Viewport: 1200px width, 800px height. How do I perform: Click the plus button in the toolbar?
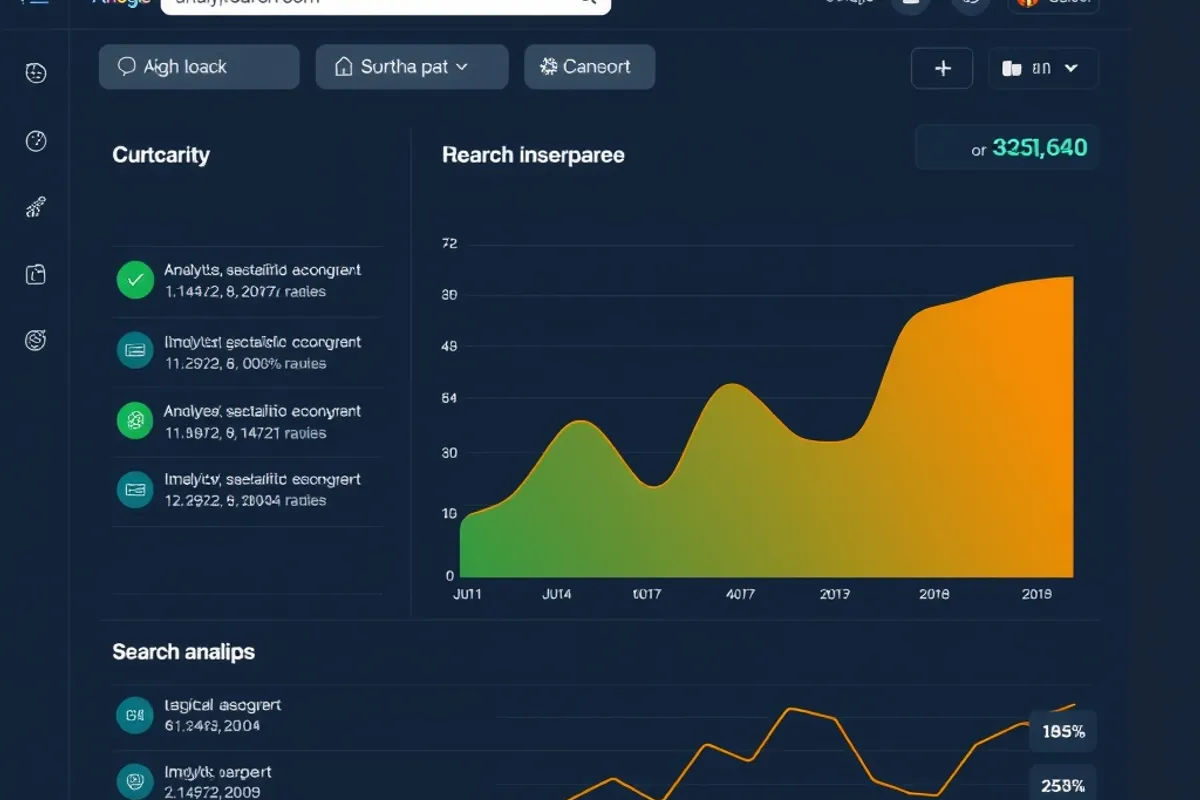coord(942,68)
